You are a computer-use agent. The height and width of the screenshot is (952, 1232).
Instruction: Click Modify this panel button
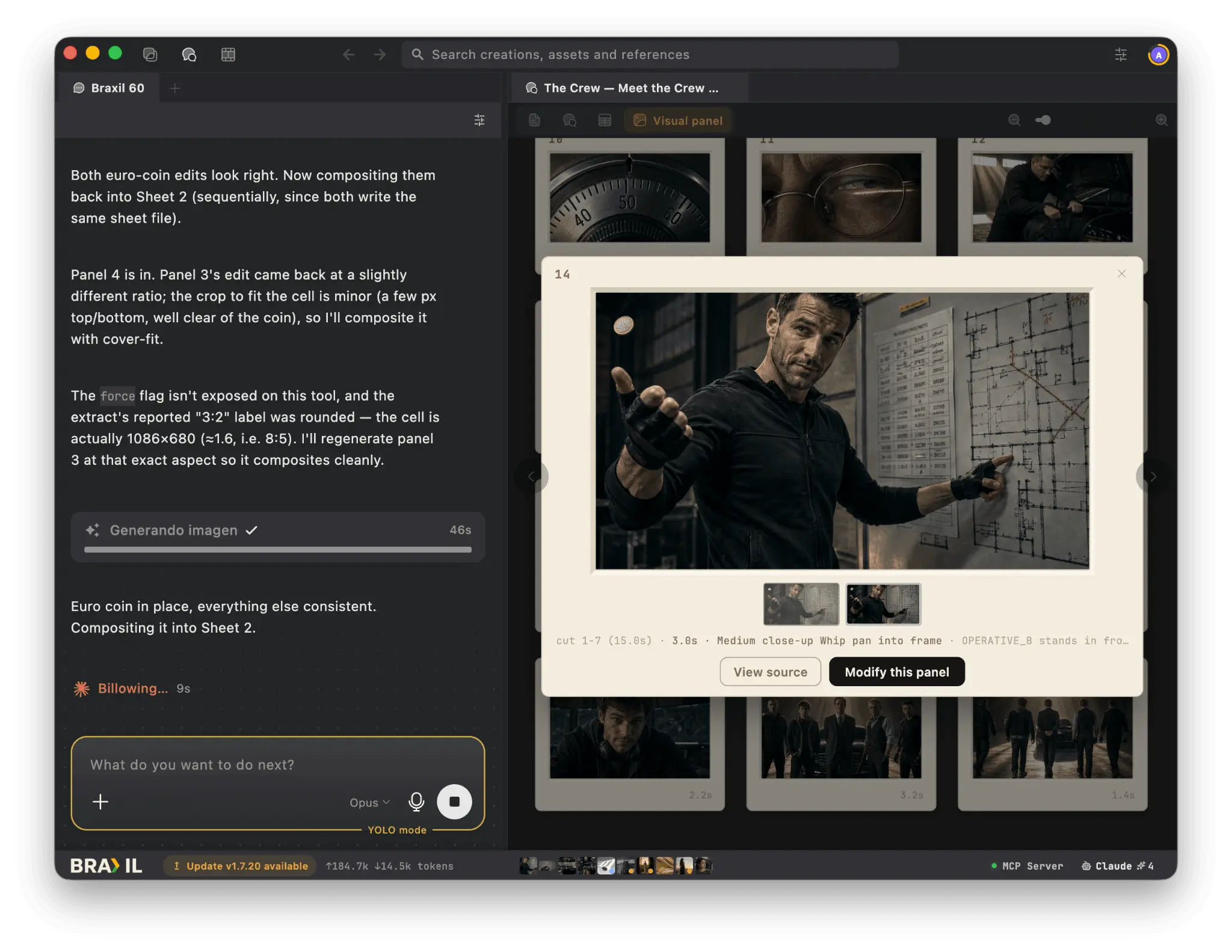pyautogui.click(x=896, y=672)
